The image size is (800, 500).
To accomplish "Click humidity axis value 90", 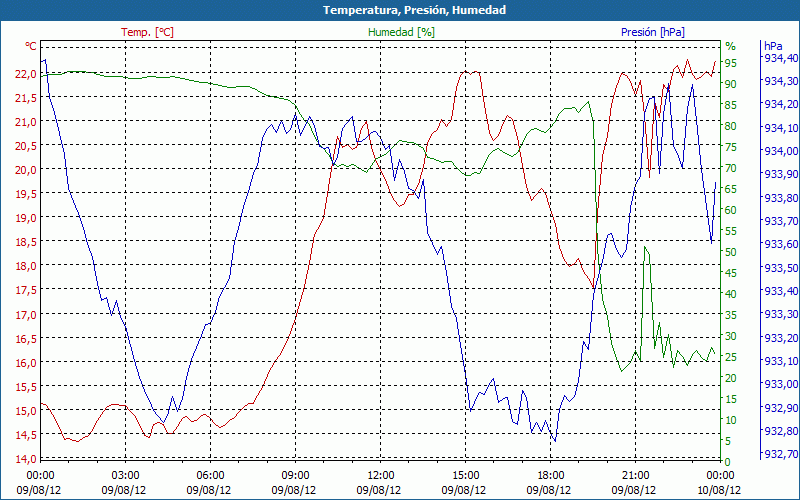I will click(x=731, y=84).
